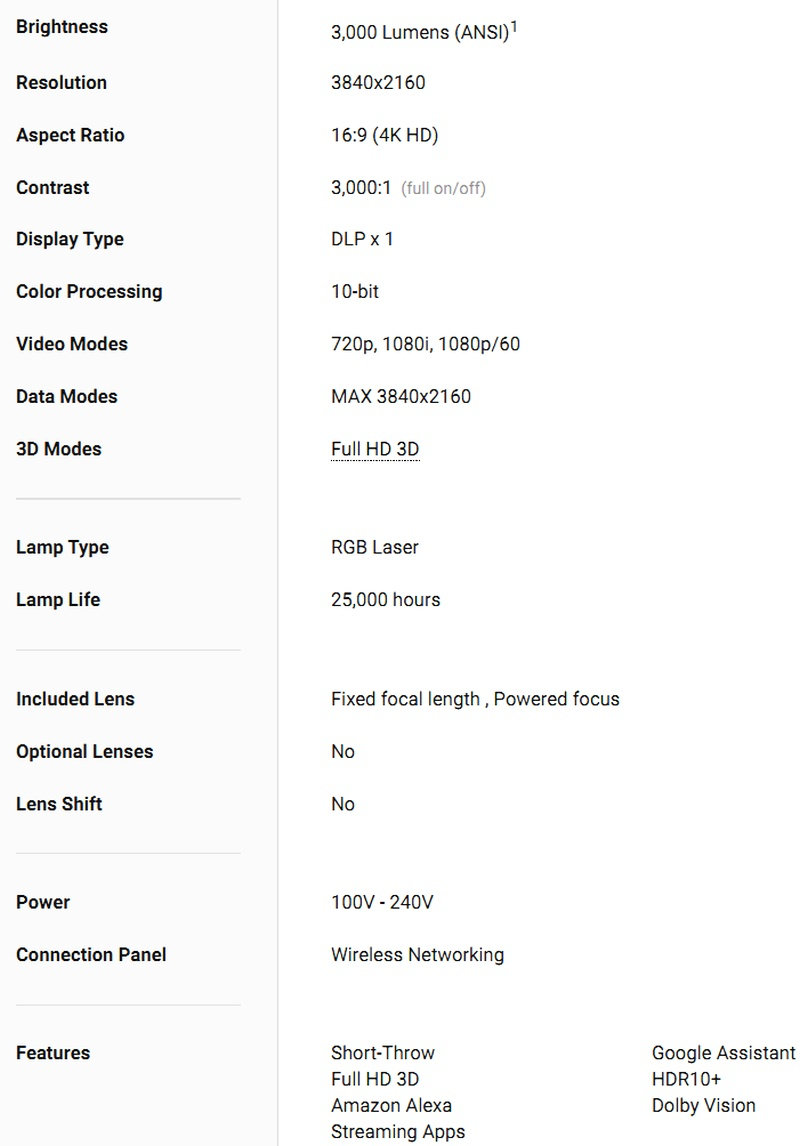
Task: Click the Brightness spec label
Action: [62, 27]
